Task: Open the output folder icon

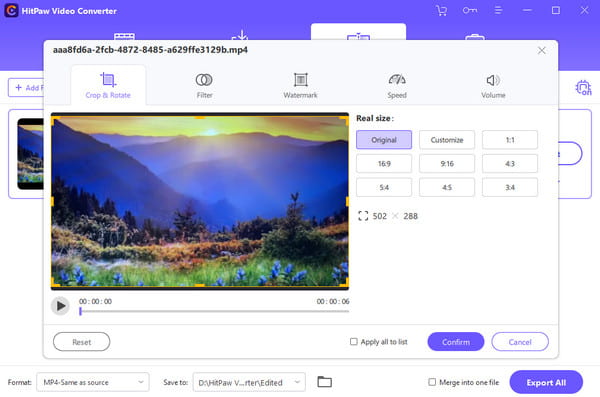Action: click(x=324, y=382)
